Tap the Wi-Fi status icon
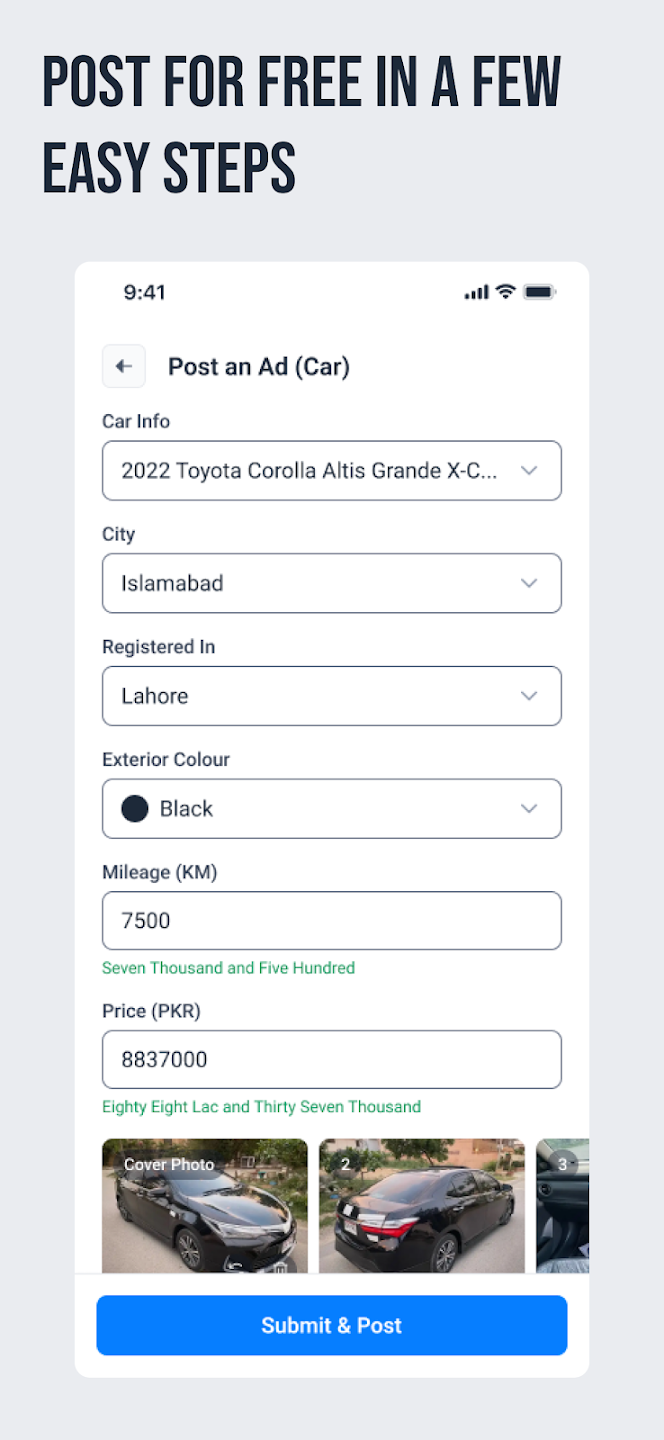The height and width of the screenshot is (1440, 664). [x=506, y=292]
